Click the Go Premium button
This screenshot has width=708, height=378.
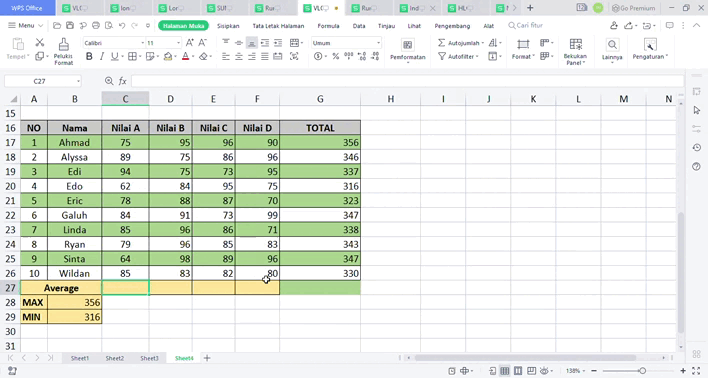click(x=633, y=8)
